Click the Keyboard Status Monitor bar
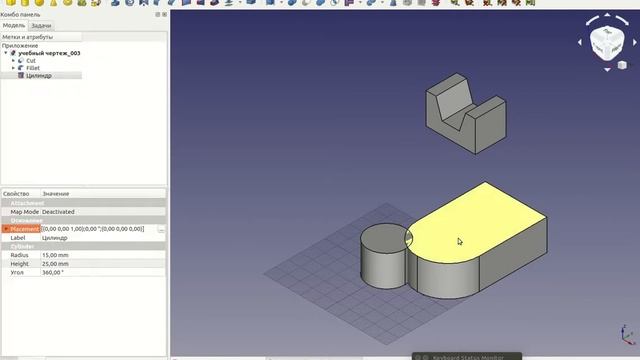Image resolution: width=640 pixels, height=360 pixels. tap(467, 357)
